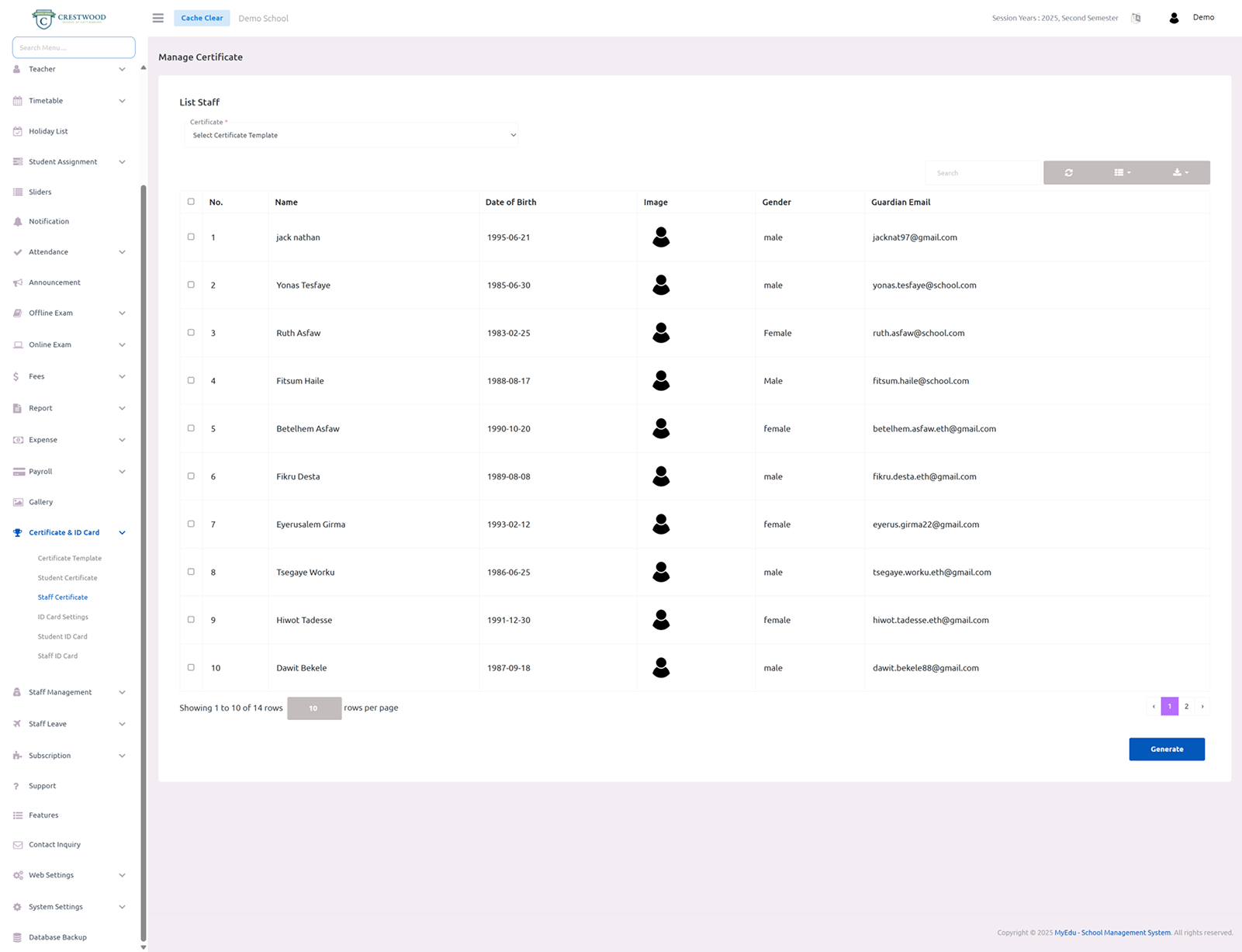Open the columns visibility icon menu
The height and width of the screenshot is (952, 1242).
point(1122,173)
